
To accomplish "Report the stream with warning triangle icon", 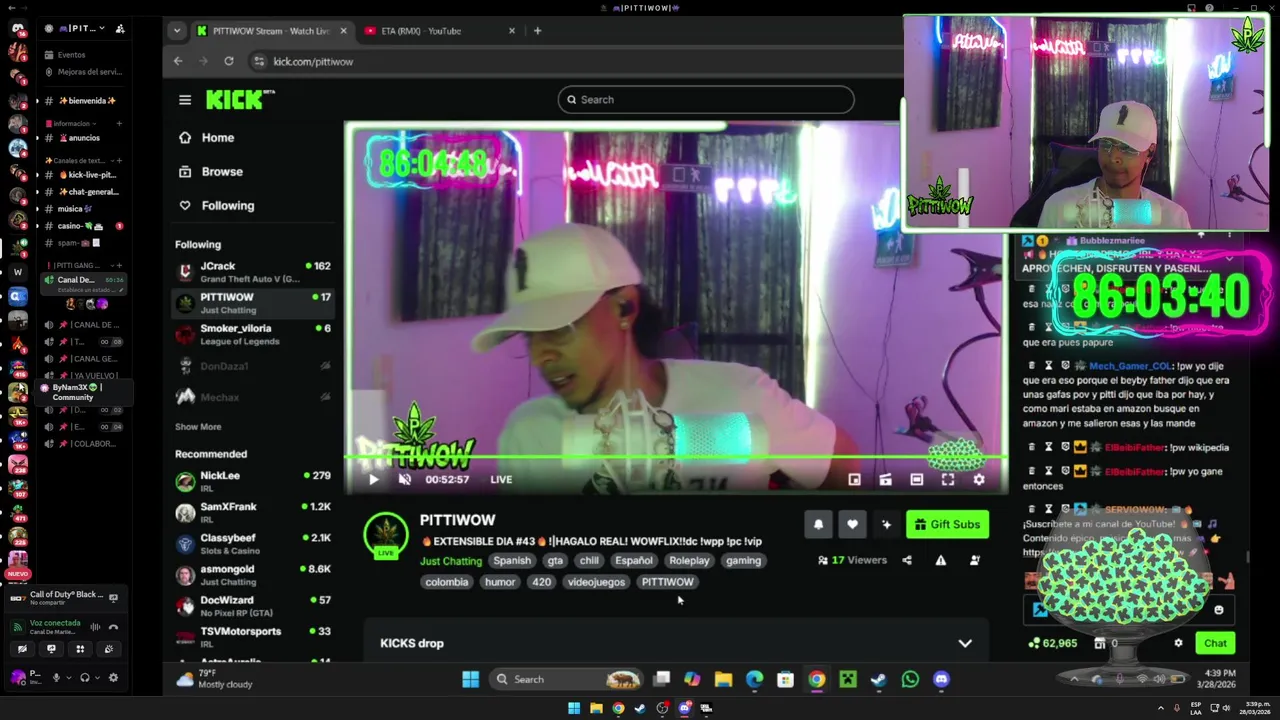I will coord(941,560).
